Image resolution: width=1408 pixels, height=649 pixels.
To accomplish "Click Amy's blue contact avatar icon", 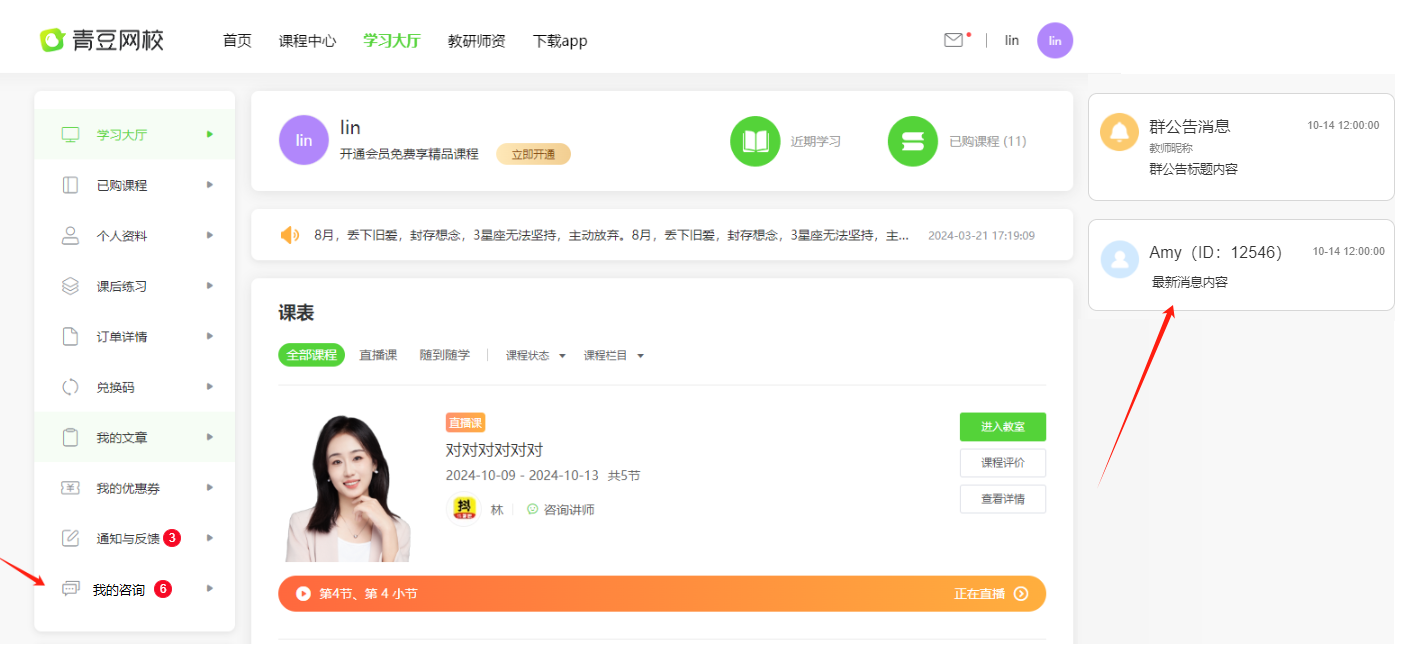I will pyautogui.click(x=1119, y=258).
